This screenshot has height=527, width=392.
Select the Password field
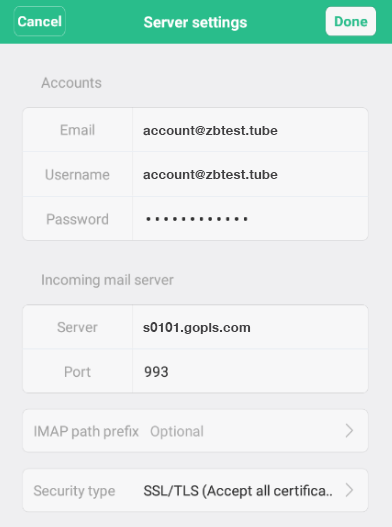pos(250,219)
